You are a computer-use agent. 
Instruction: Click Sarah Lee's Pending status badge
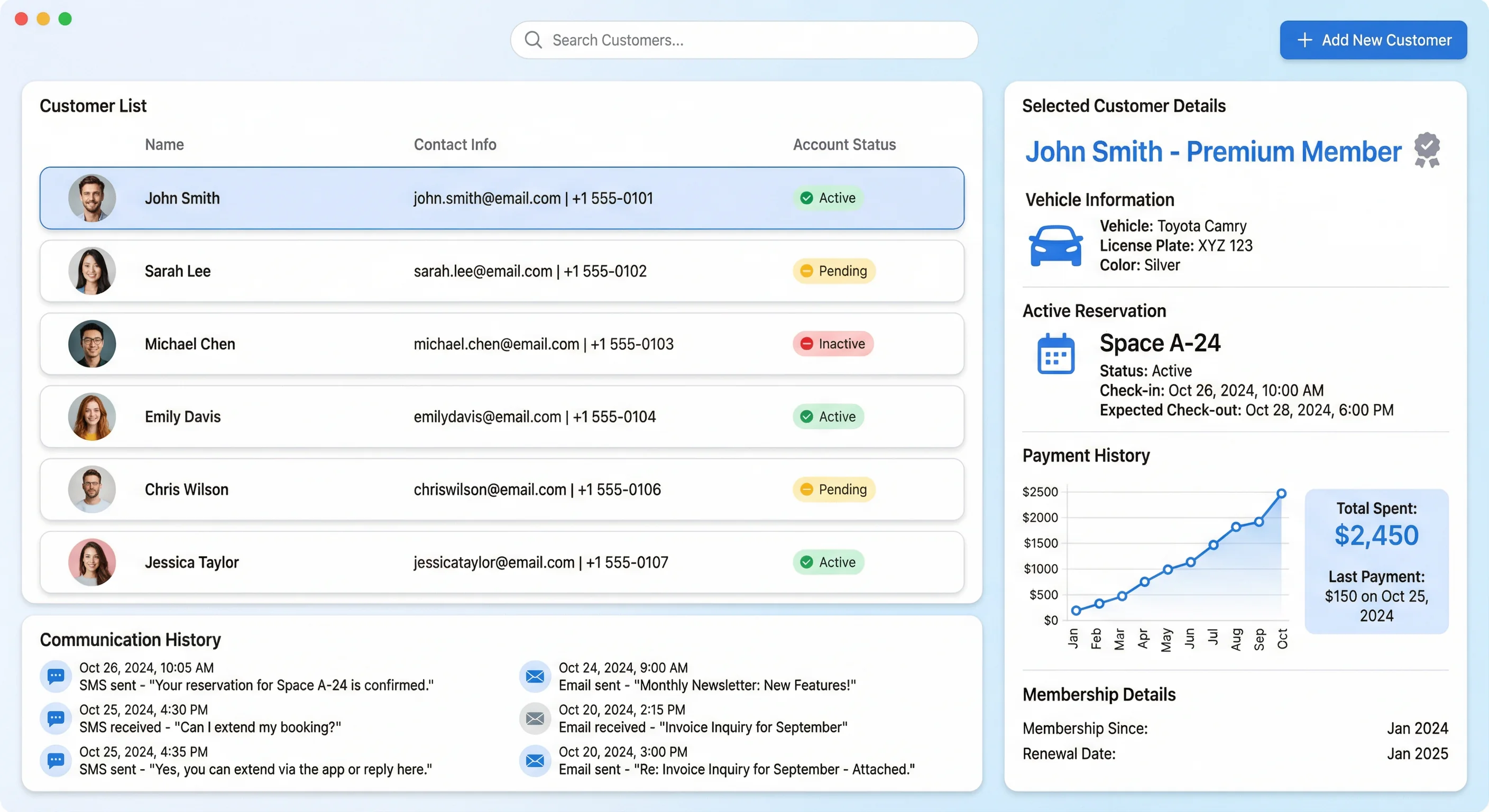[x=833, y=271]
